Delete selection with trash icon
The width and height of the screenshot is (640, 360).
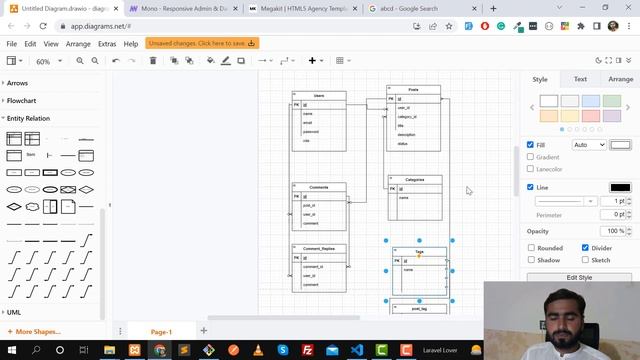(x=153, y=60)
